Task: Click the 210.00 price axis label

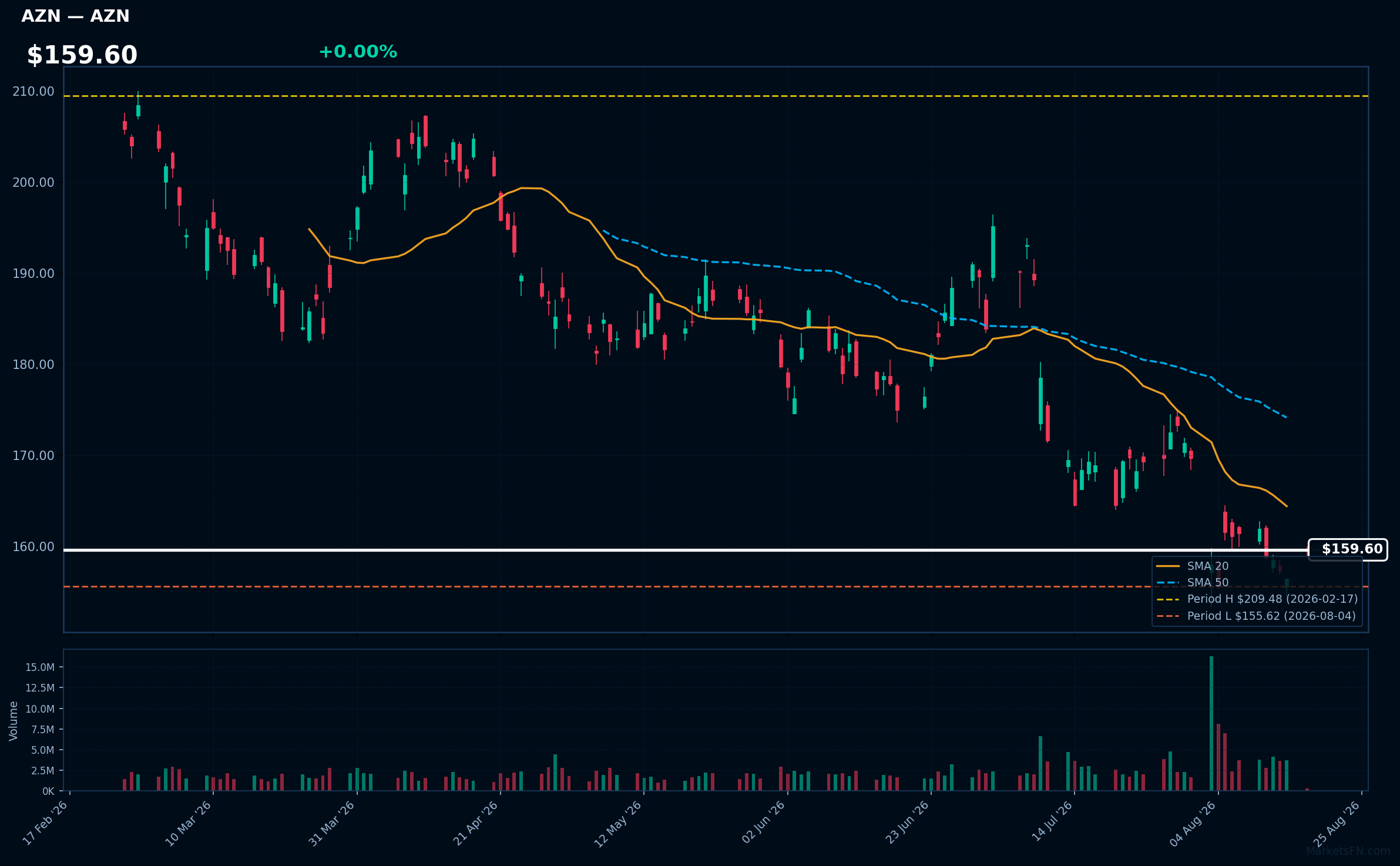Action: click(x=33, y=92)
